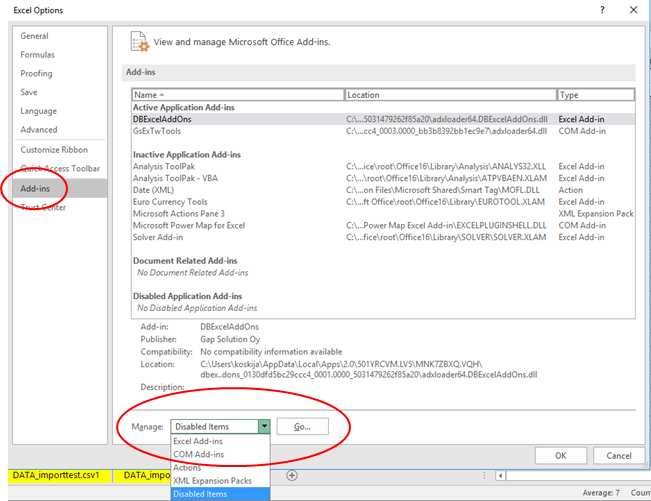Open the Proofing settings category

click(37, 73)
